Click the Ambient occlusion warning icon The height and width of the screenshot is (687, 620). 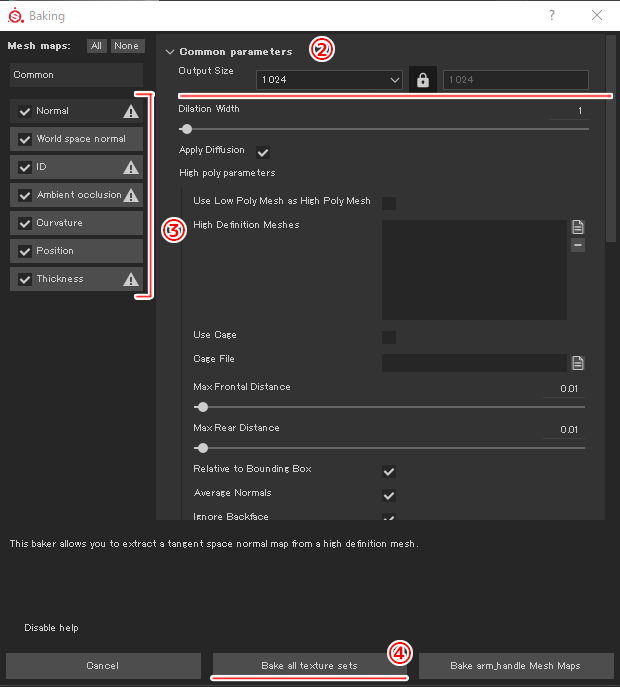point(130,195)
